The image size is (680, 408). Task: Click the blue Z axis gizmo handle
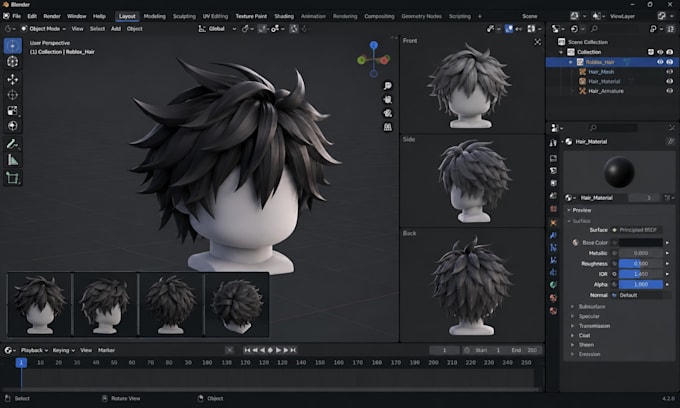[x=373, y=45]
